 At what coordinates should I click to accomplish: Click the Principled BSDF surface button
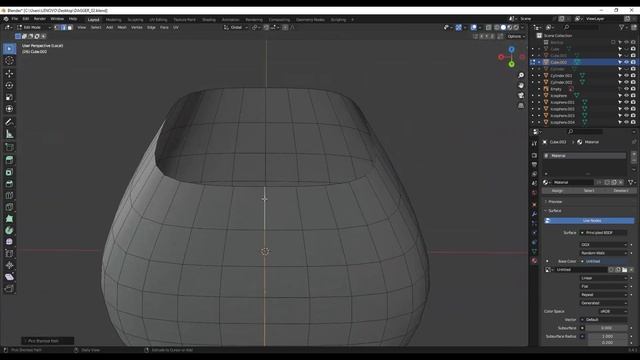[x=604, y=233]
